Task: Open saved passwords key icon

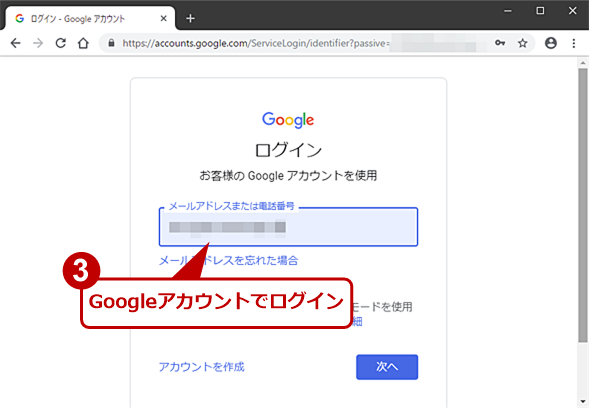Action: (x=500, y=43)
